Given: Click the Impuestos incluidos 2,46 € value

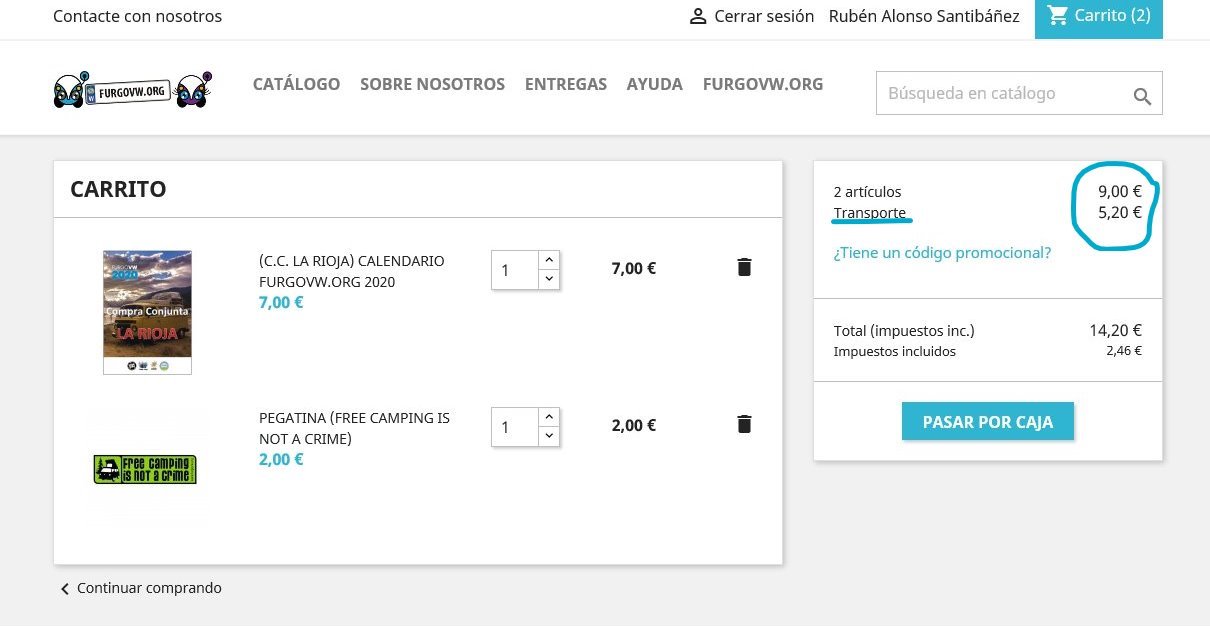Looking at the screenshot, I should click(1124, 351).
